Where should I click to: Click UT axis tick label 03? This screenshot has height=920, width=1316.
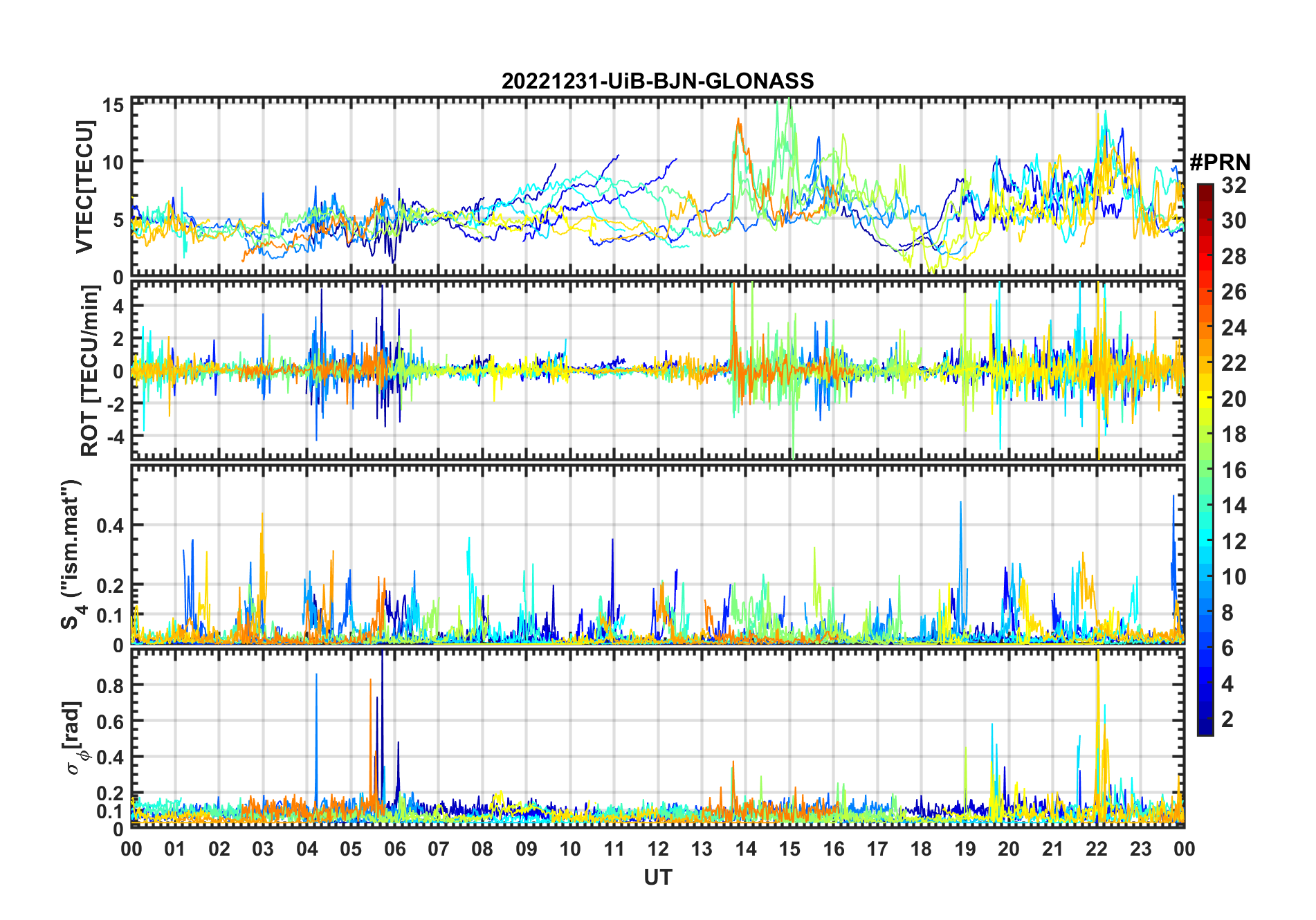(263, 849)
